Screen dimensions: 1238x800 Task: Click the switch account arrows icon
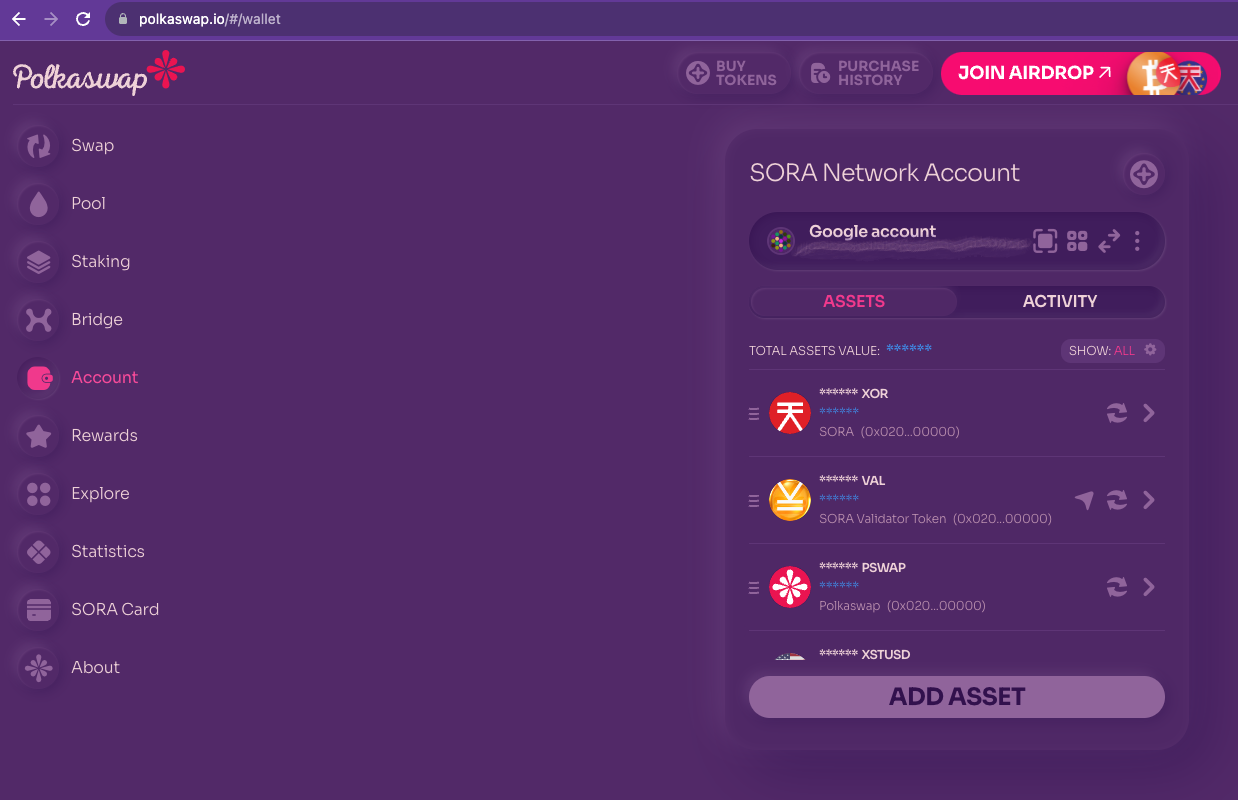point(1108,241)
